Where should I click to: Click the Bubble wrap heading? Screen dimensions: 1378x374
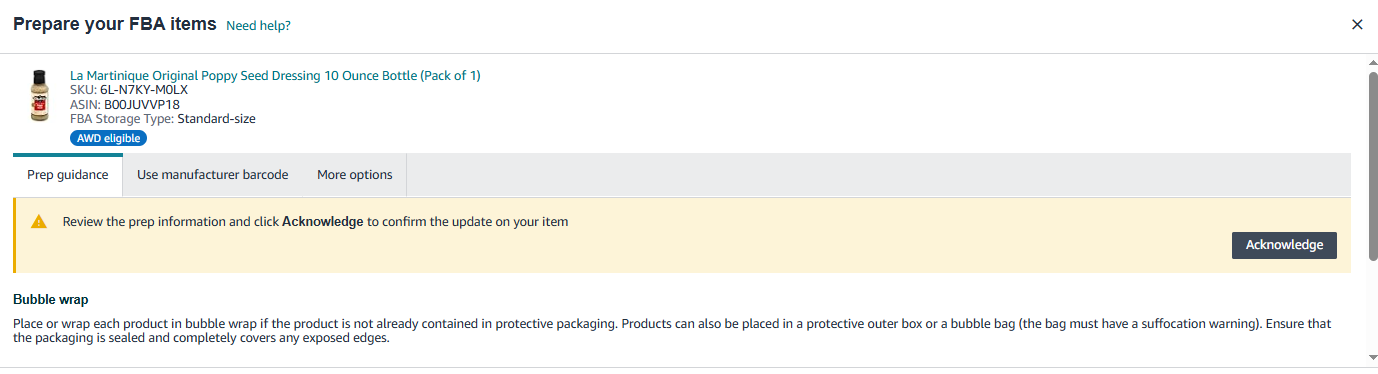(51, 299)
